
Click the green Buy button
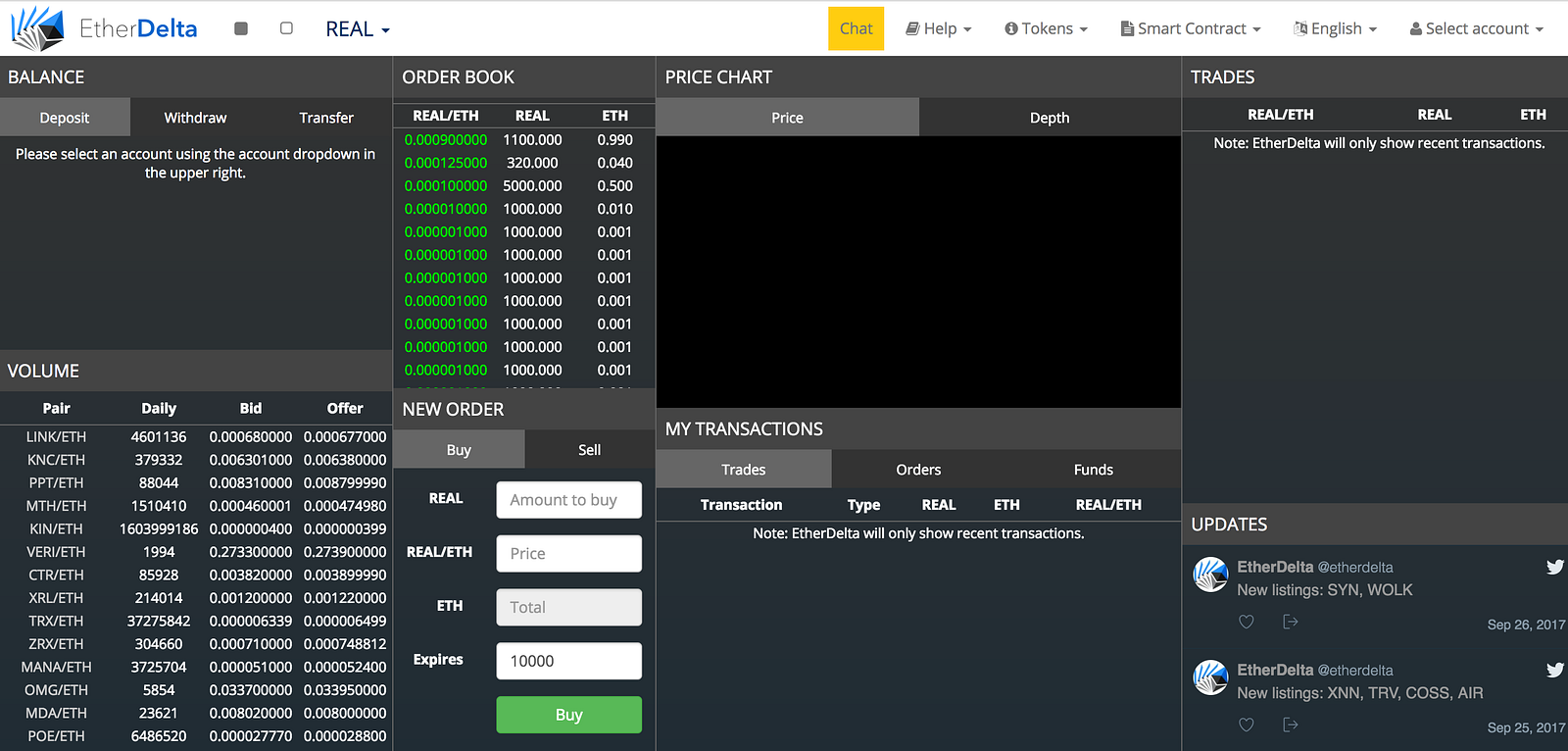(x=568, y=715)
